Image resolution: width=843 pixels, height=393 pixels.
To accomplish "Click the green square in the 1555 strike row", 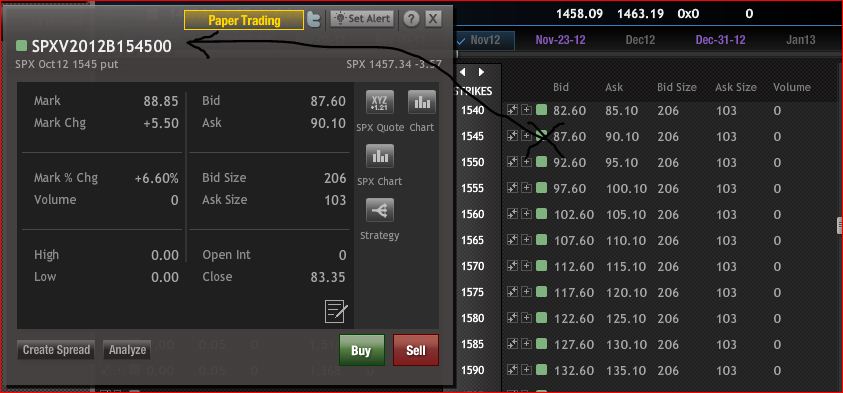I will [541, 188].
